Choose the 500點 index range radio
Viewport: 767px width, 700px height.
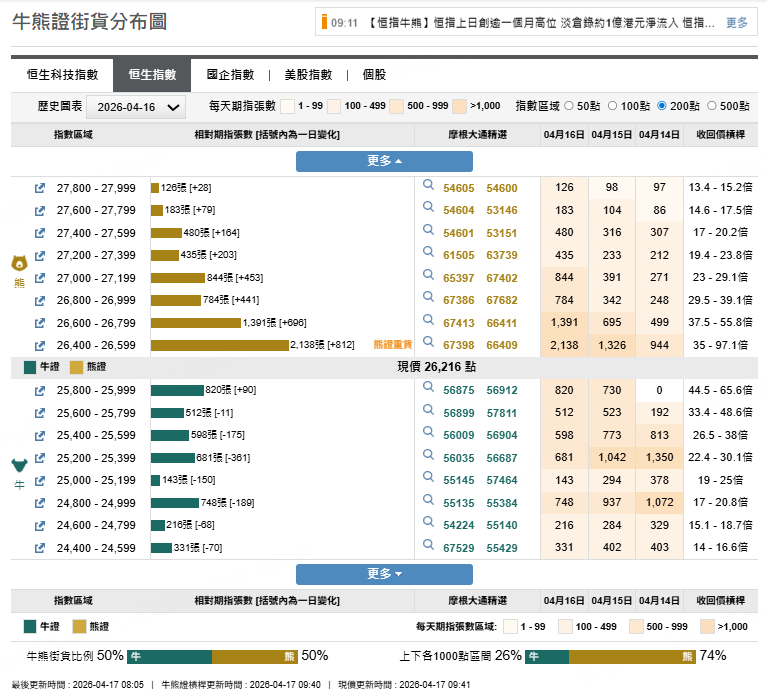coord(712,106)
